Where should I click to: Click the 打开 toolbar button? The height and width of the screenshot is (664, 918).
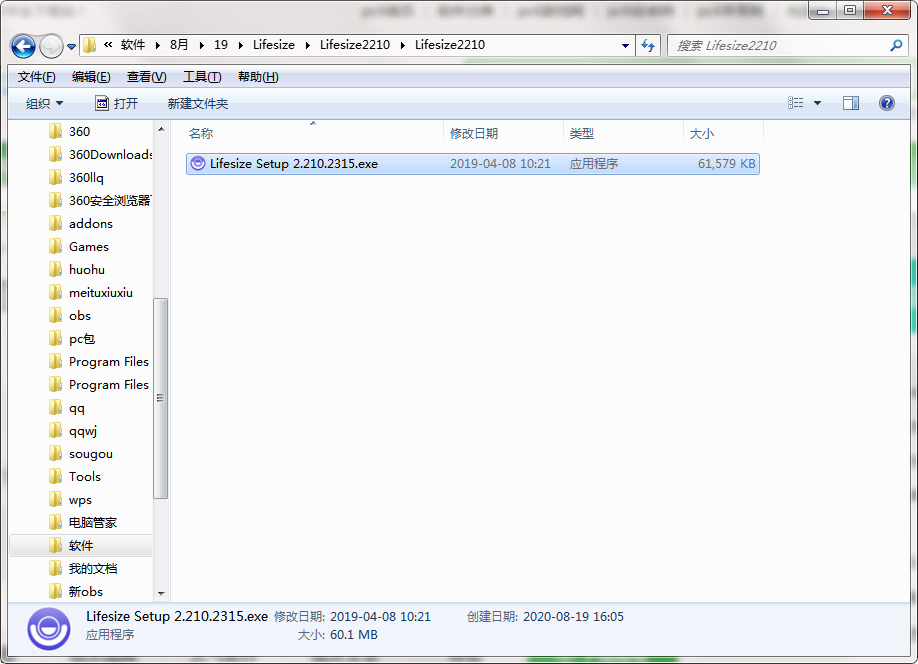[117, 104]
